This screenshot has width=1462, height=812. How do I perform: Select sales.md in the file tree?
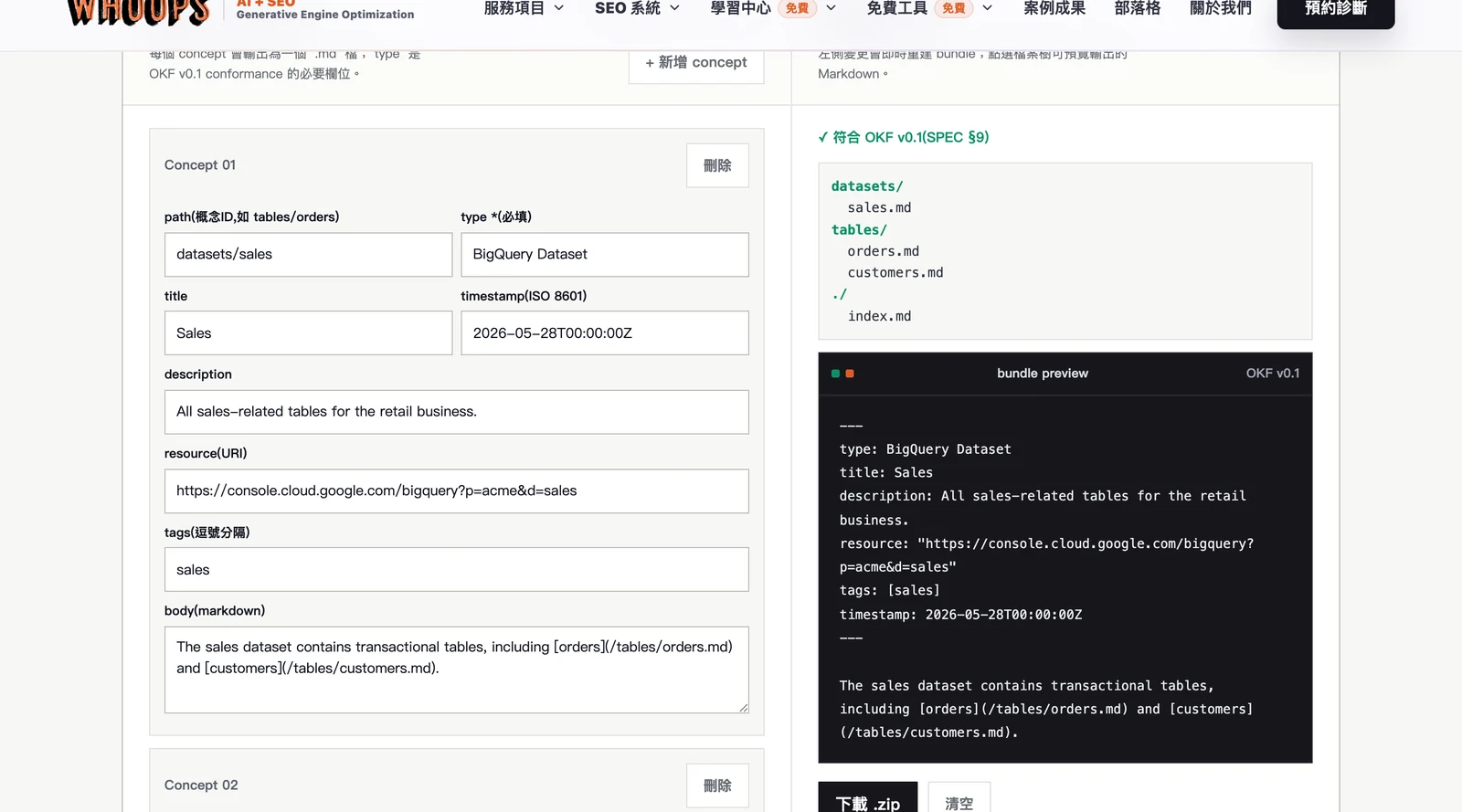click(x=879, y=207)
